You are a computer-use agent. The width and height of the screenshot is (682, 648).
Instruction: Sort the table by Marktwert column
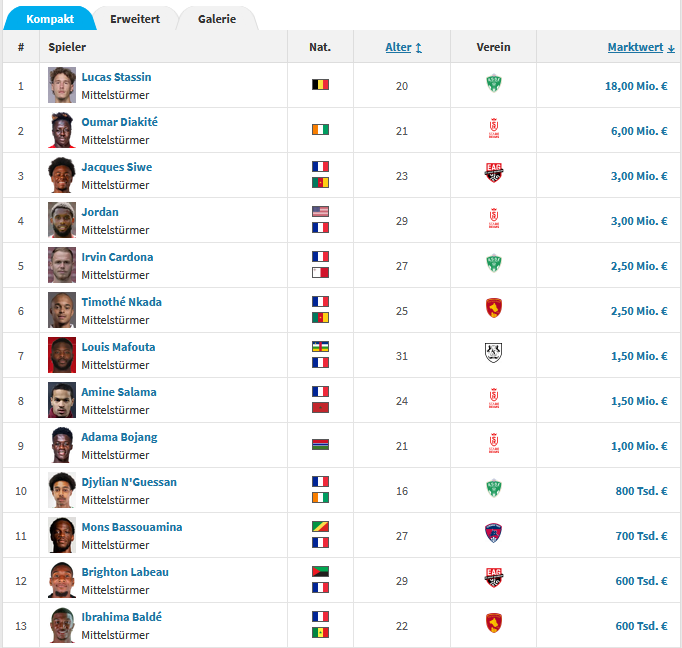pyautogui.click(x=637, y=47)
